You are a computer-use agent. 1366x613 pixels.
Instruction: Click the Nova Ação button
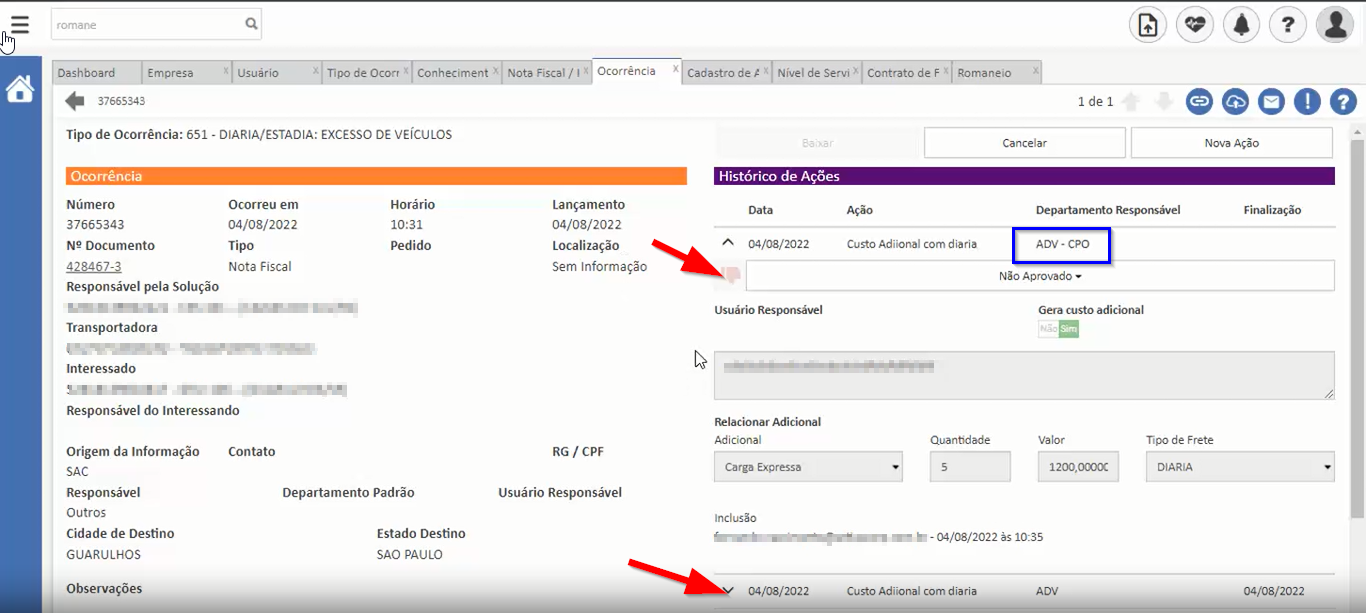[x=1231, y=143]
